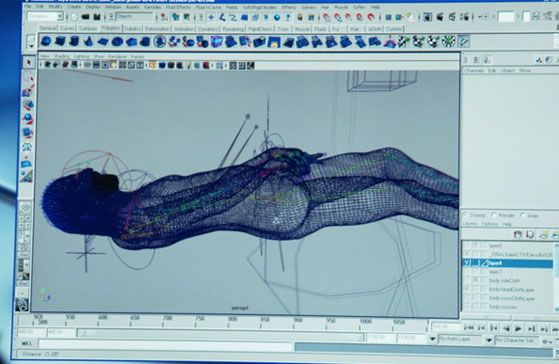Toggle display type box of body:sideCloth

pos(475,281)
